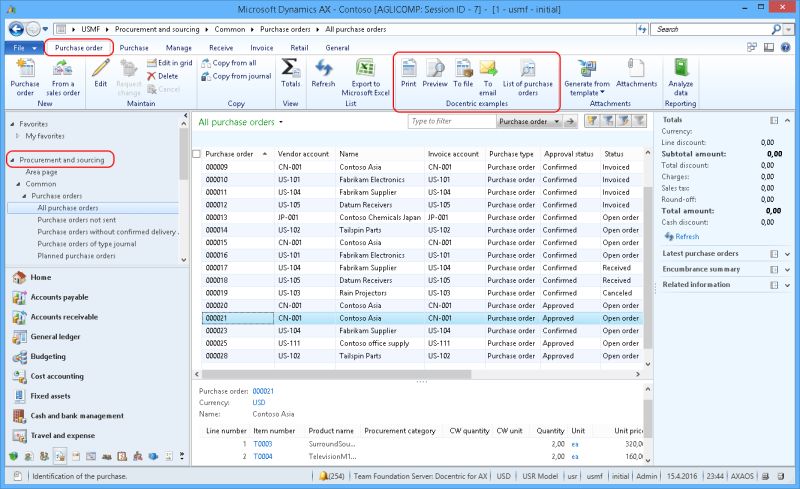Open Generate from template dropdown

click(587, 78)
